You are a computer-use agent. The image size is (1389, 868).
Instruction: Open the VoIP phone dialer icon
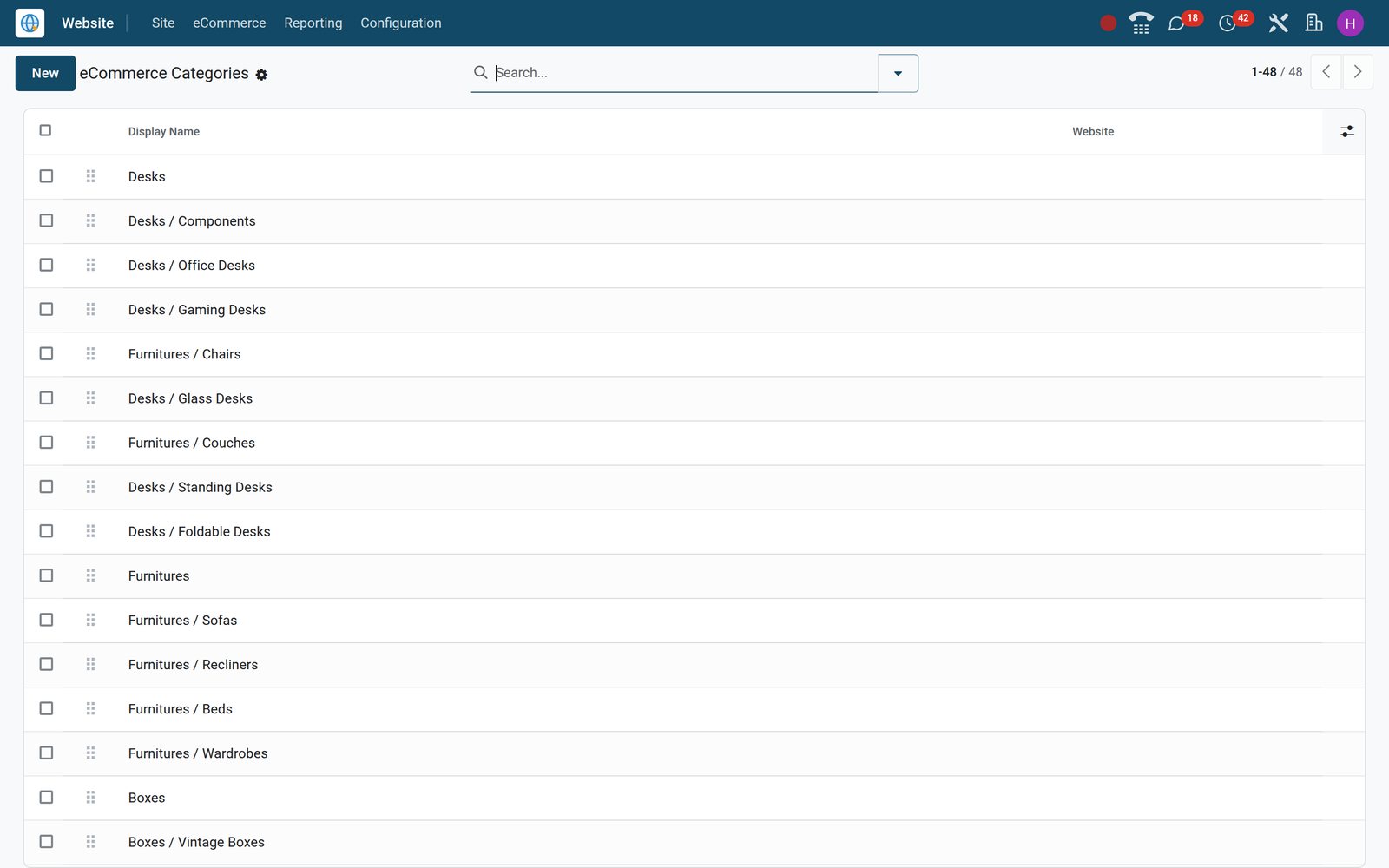[x=1141, y=23]
